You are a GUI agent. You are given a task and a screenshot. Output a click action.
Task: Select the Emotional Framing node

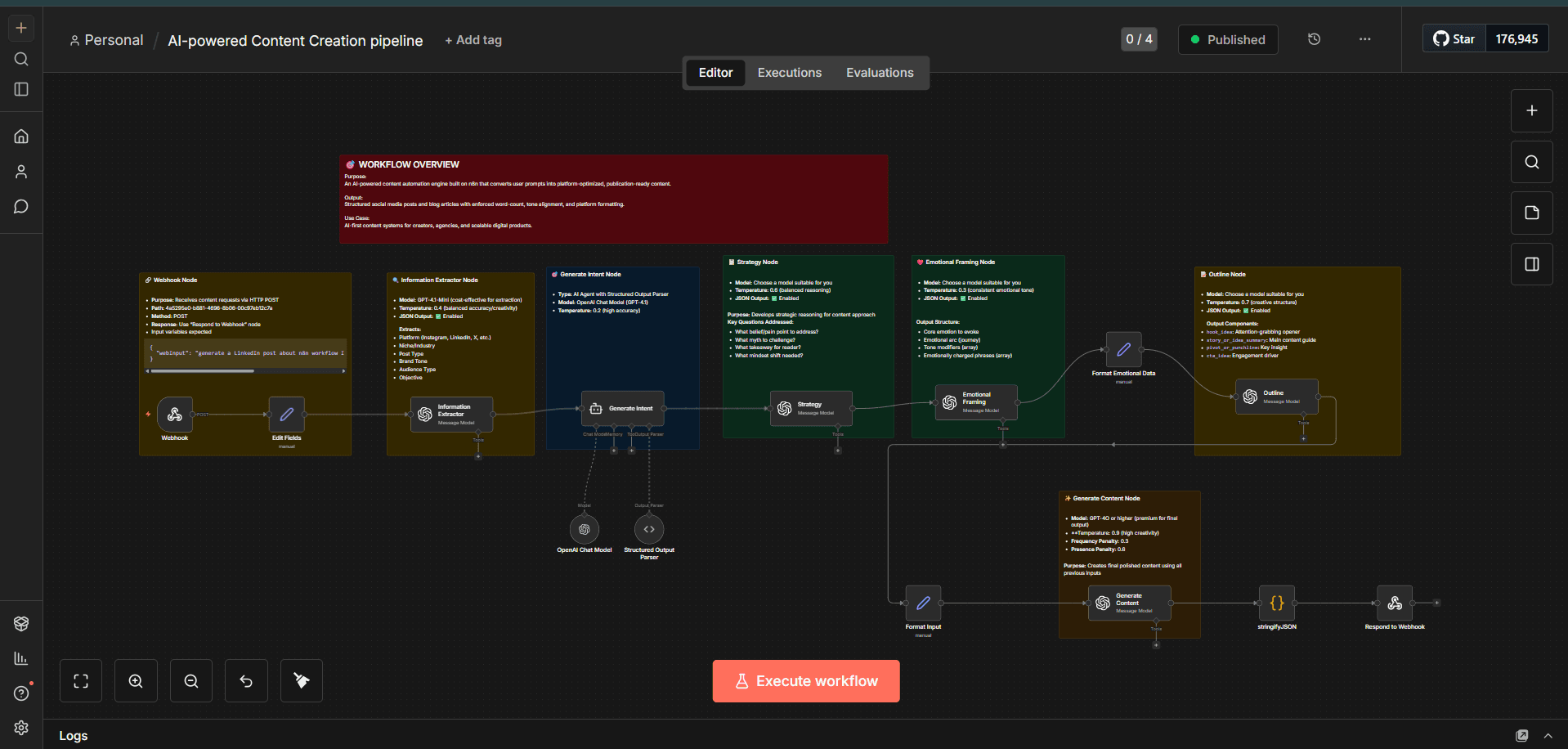[976, 401]
